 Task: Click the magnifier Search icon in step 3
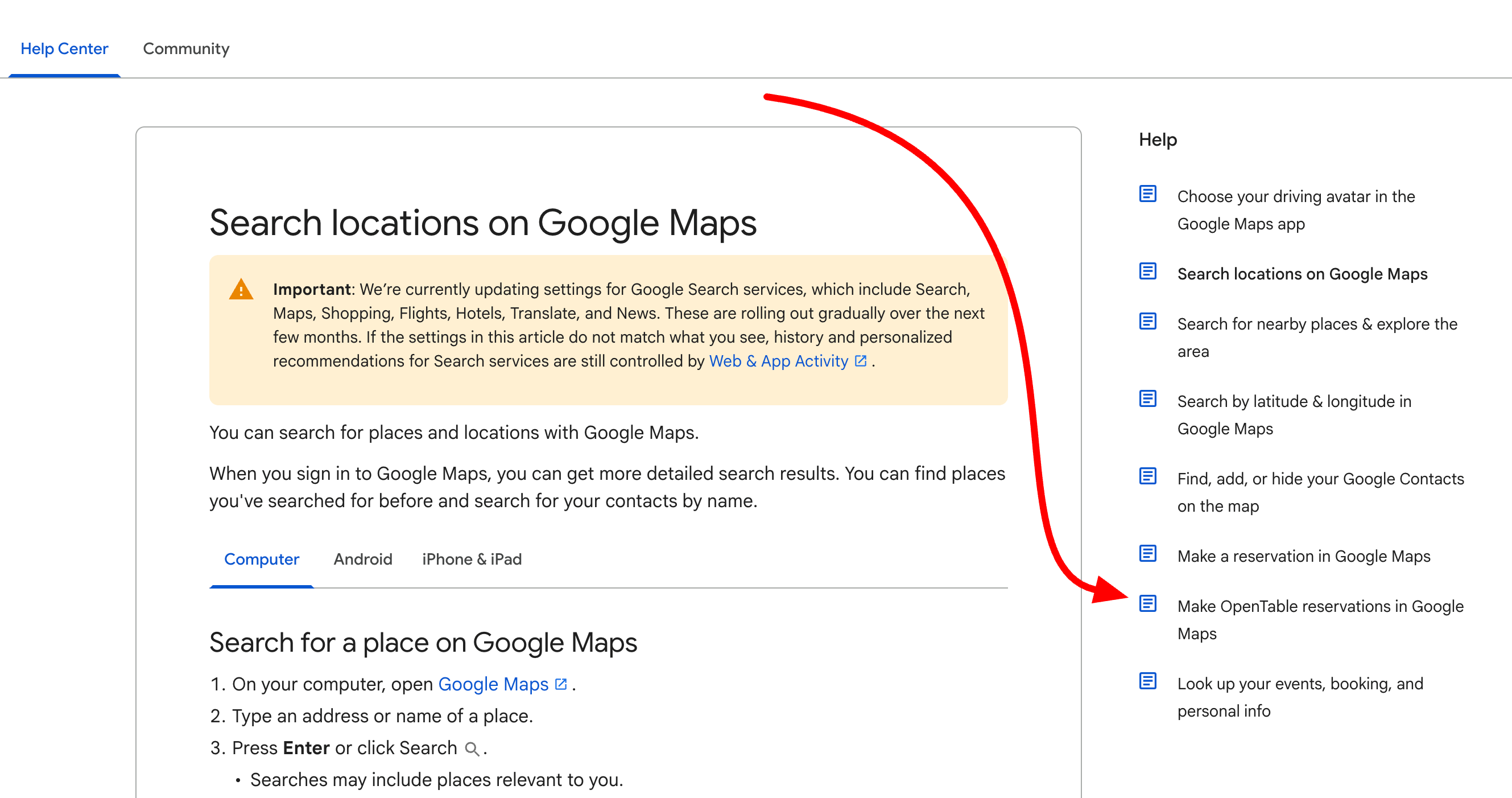tap(472, 748)
